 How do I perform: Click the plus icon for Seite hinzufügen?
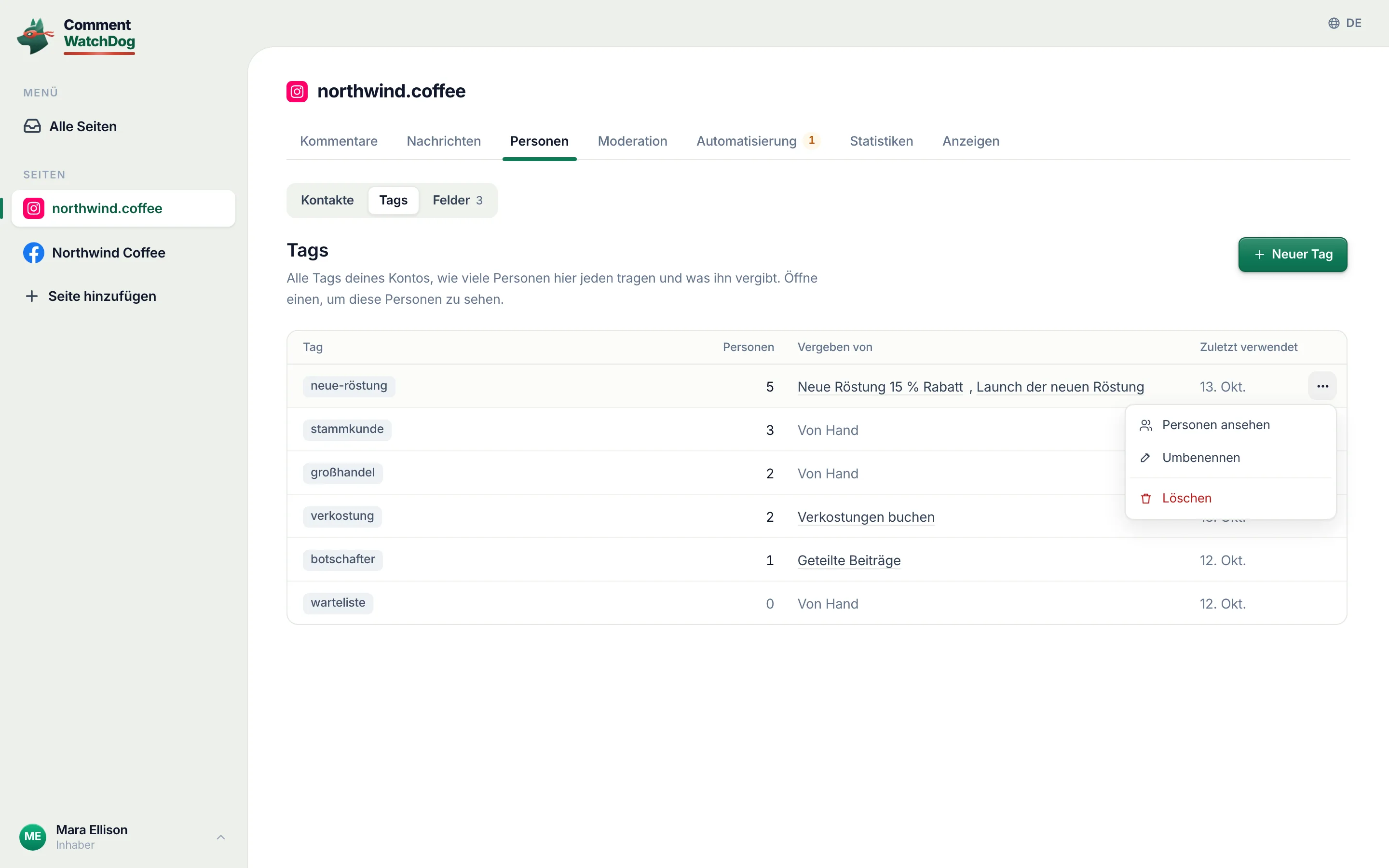[31, 296]
